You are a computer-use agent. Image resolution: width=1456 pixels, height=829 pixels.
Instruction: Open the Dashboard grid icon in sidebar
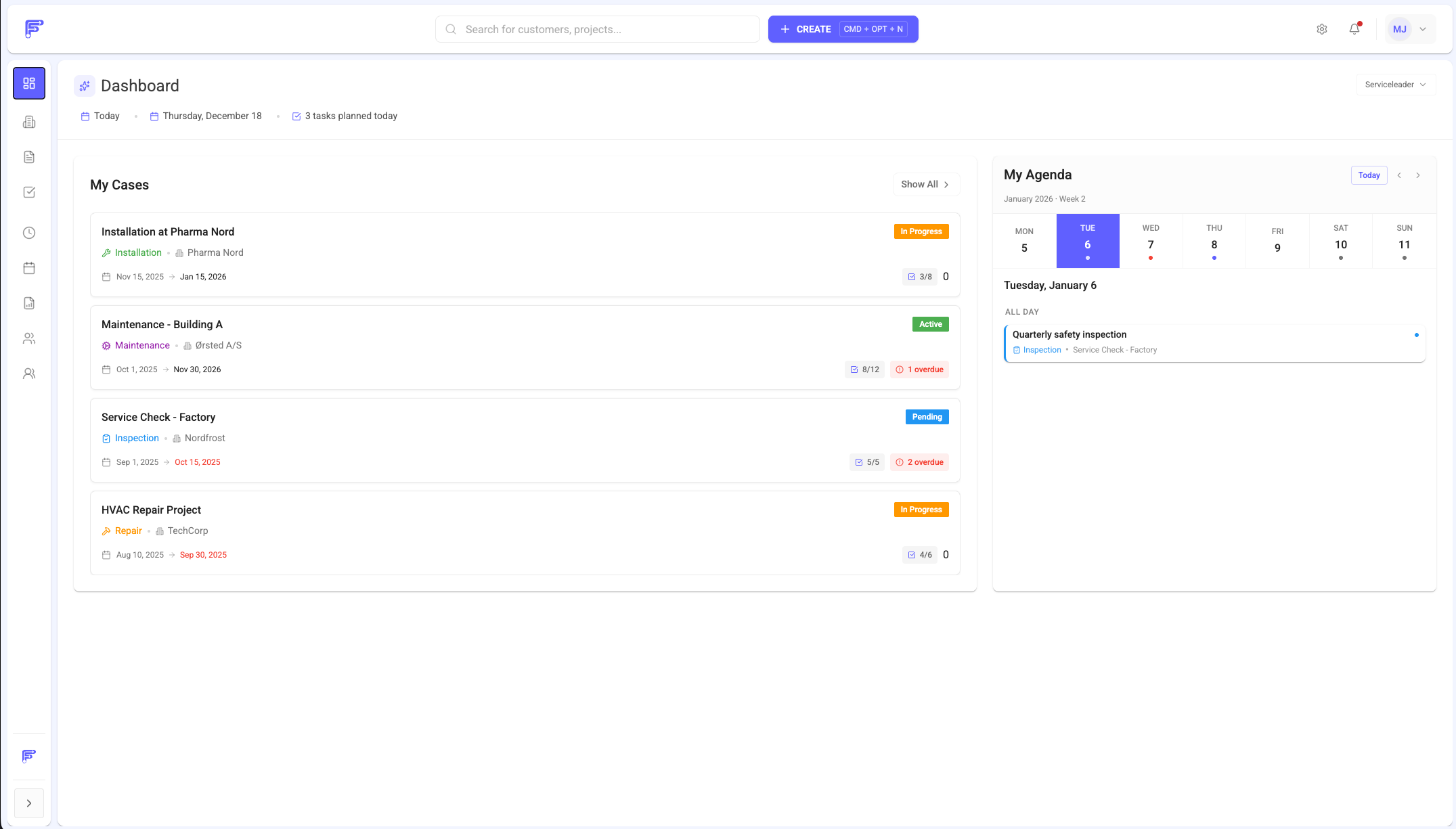point(28,83)
